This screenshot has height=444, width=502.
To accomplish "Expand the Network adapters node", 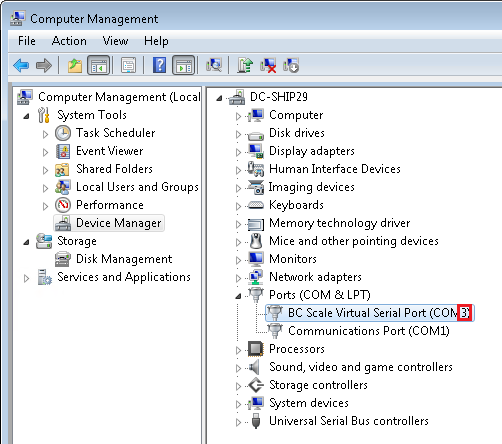I will pos(238,278).
